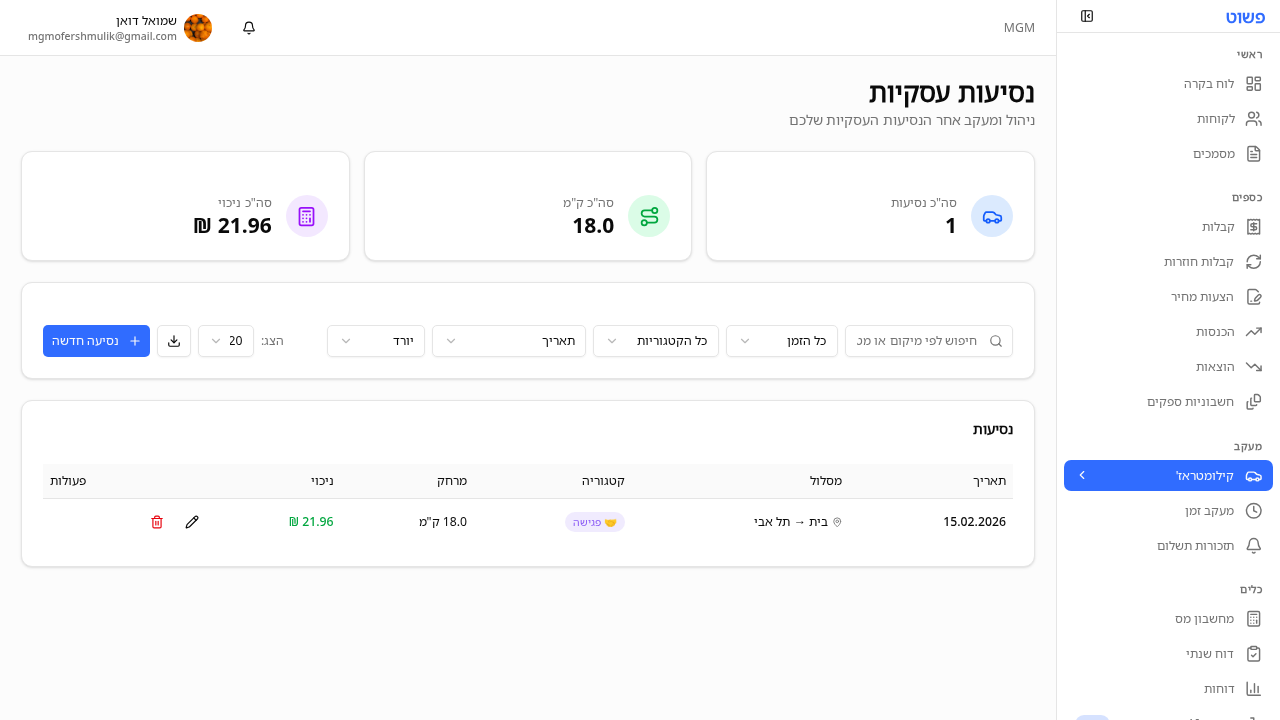1280x720 pixels.
Task: Click the notification bell icon
Action: [x=248, y=27]
